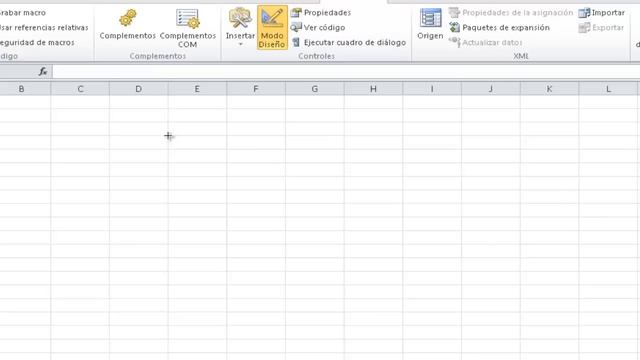This screenshot has height=360, width=640.
Task: Select column G header
Action: (x=315, y=89)
